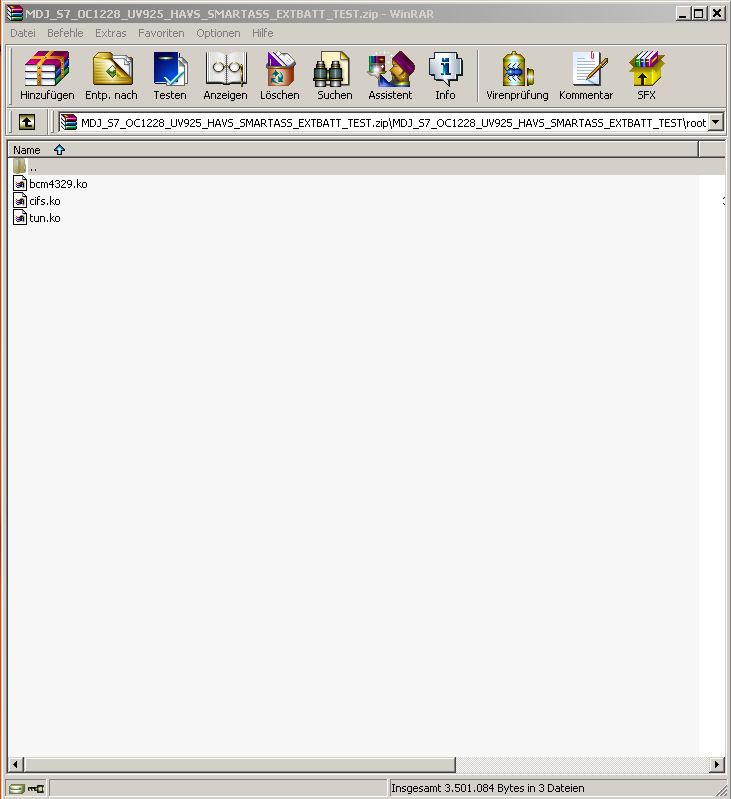Image resolution: width=731 pixels, height=799 pixels.
Task: Click the Hinzufügen archive toolbar icon
Action: click(47, 69)
